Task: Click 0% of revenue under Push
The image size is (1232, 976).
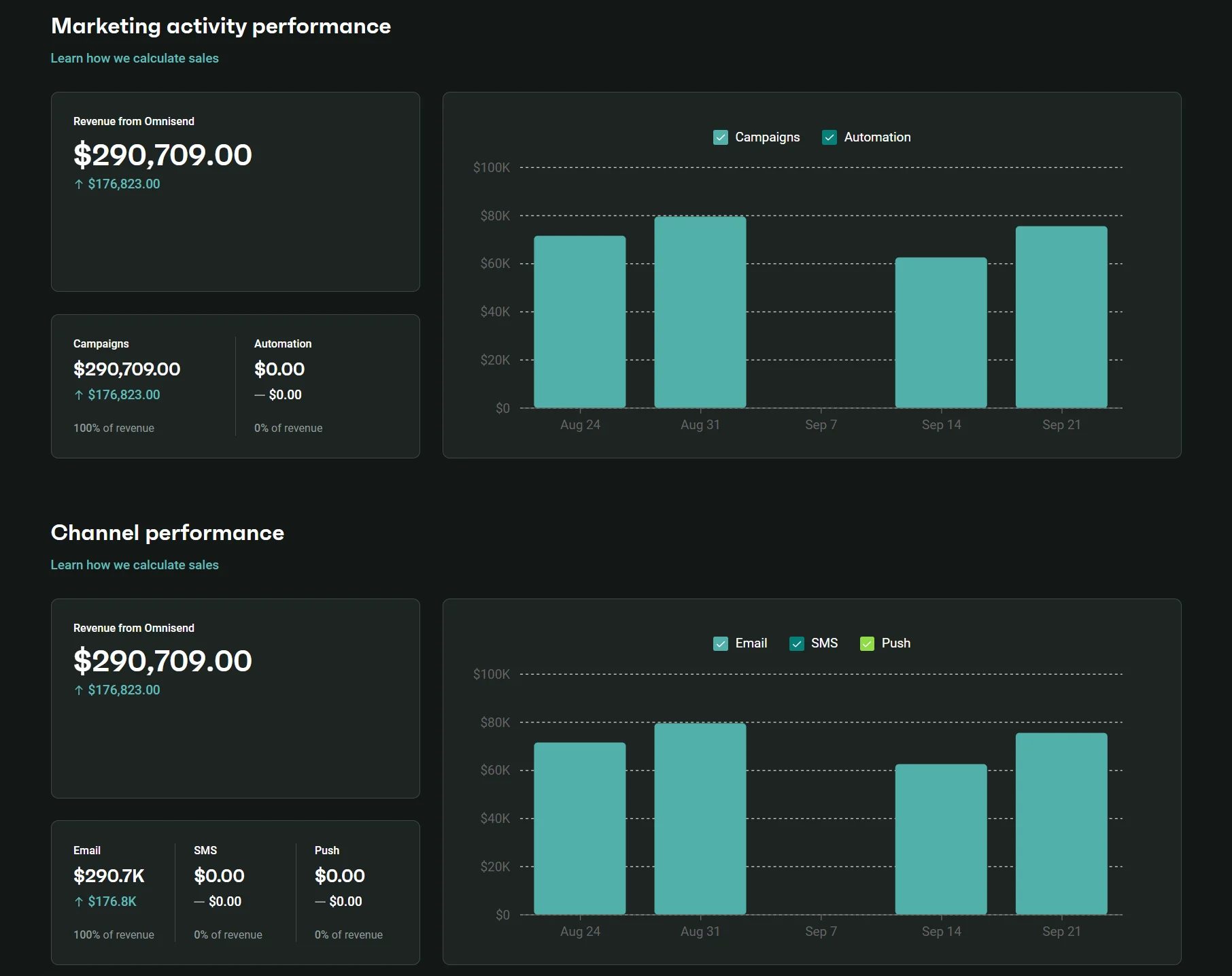Action: 349,935
